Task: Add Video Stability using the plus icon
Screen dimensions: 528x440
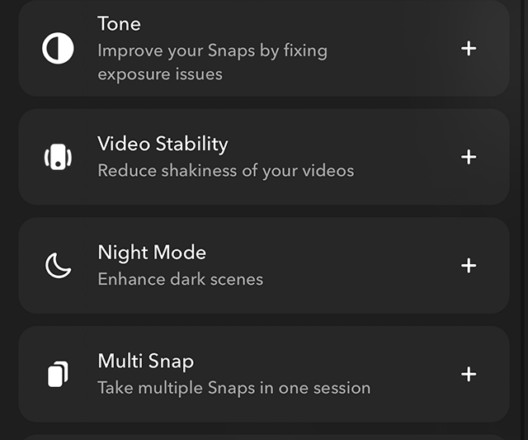Action: pos(468,157)
